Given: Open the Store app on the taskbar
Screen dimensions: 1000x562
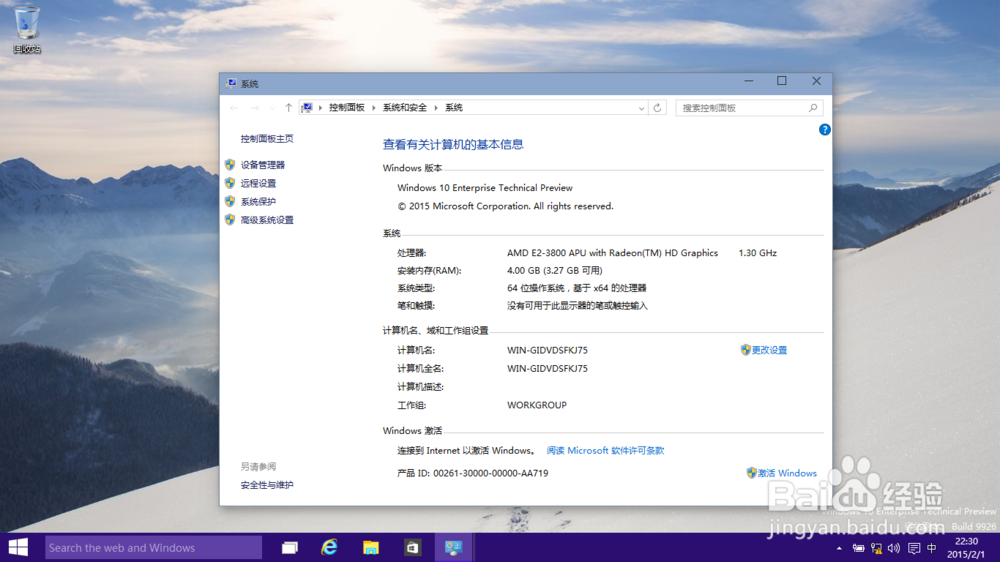Looking at the screenshot, I should tap(412, 547).
